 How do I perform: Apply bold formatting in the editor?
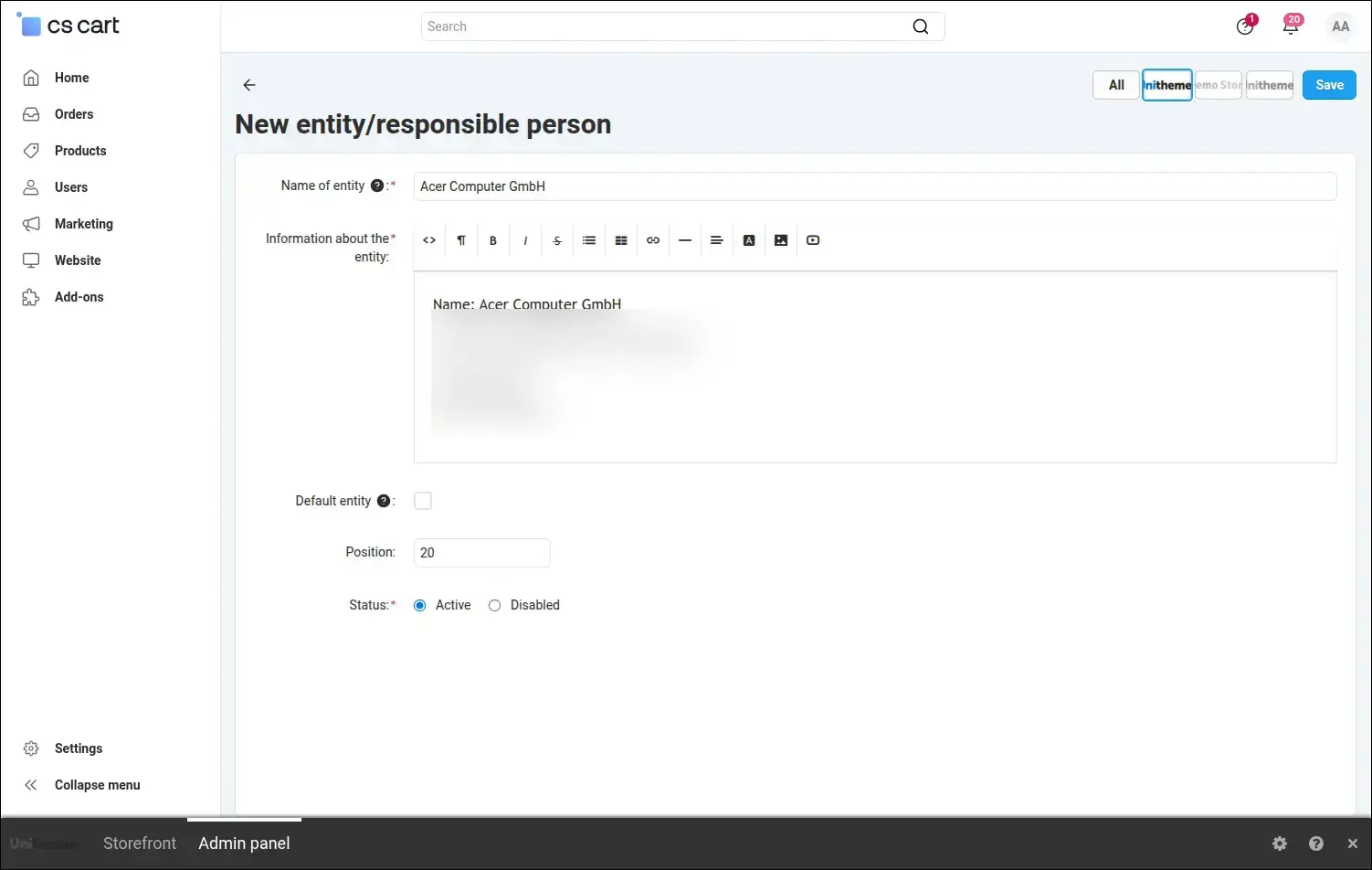tap(493, 240)
